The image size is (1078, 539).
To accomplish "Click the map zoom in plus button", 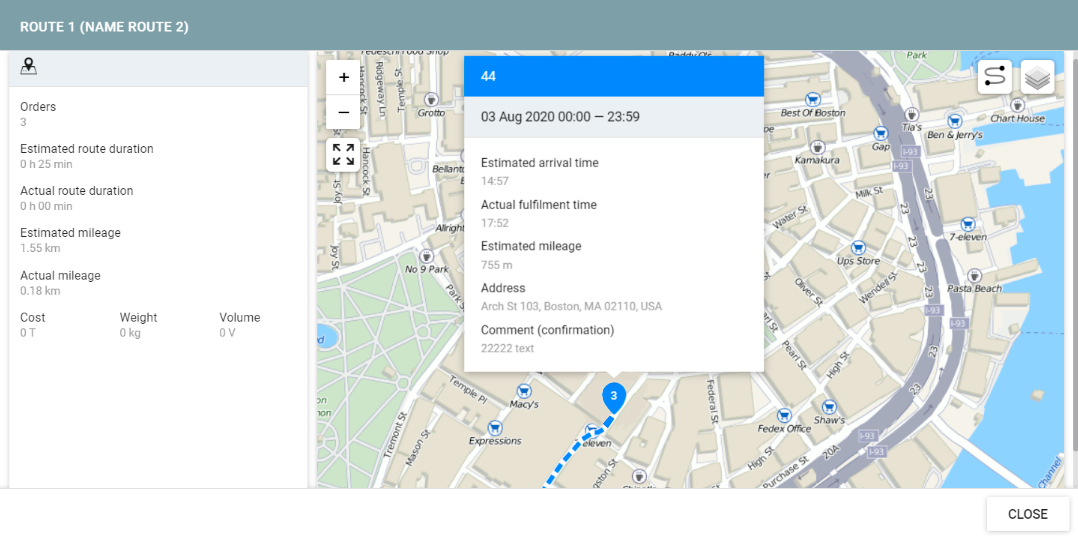I will tap(343, 77).
